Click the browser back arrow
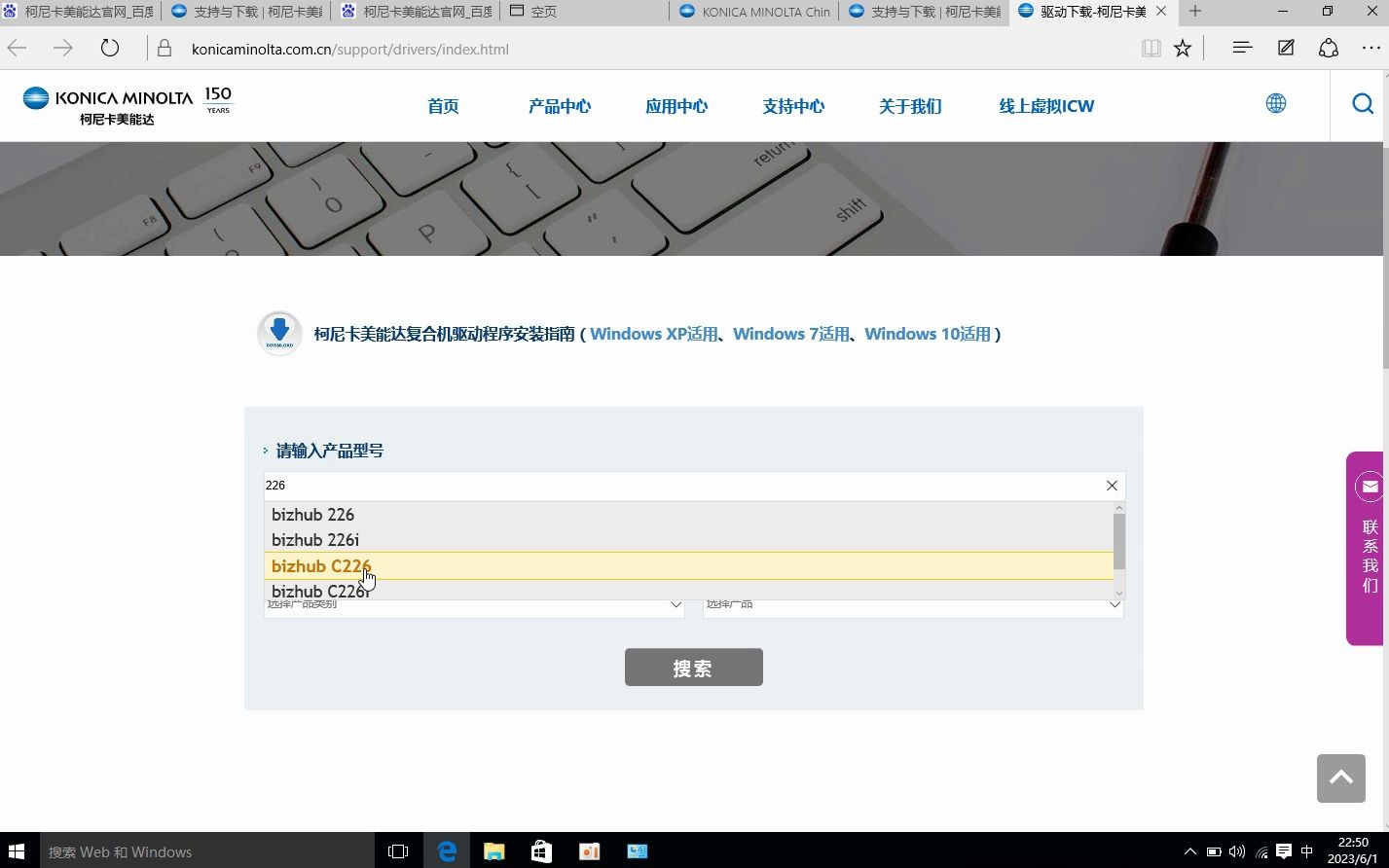 click(x=18, y=49)
